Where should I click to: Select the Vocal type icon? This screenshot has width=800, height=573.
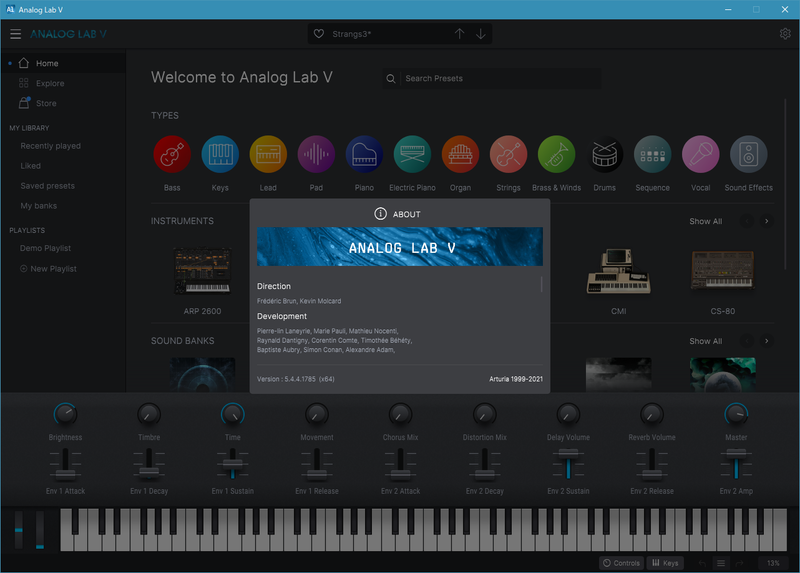(701, 154)
